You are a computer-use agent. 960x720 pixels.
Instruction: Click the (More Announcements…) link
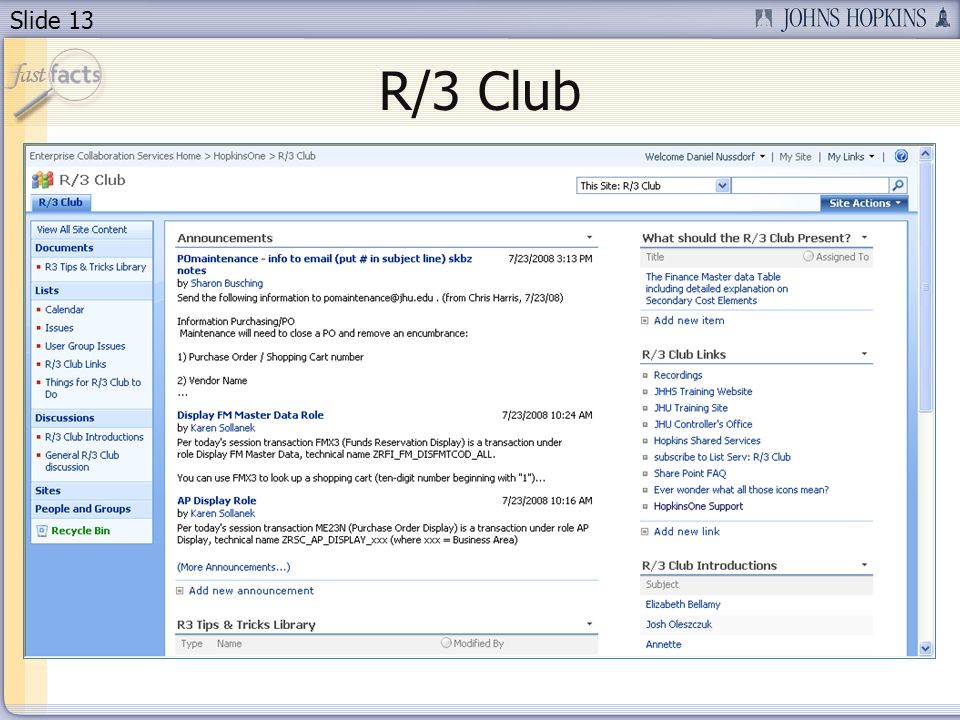[234, 568]
